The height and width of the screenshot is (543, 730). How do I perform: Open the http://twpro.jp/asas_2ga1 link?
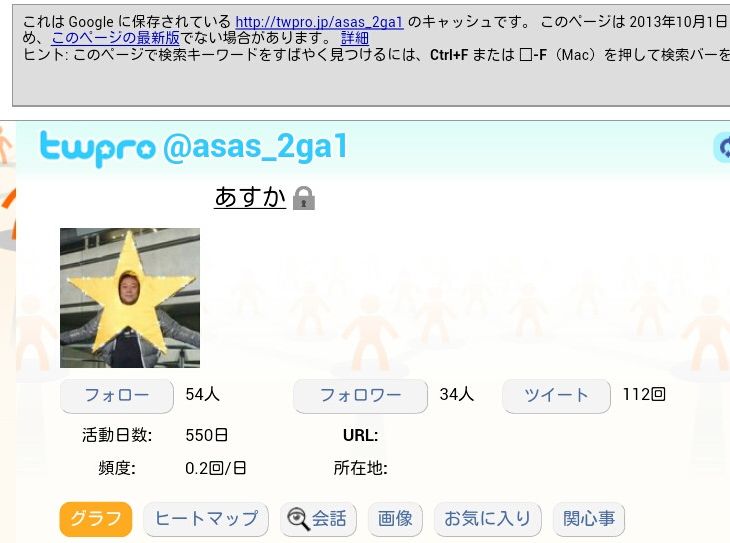pos(319,22)
